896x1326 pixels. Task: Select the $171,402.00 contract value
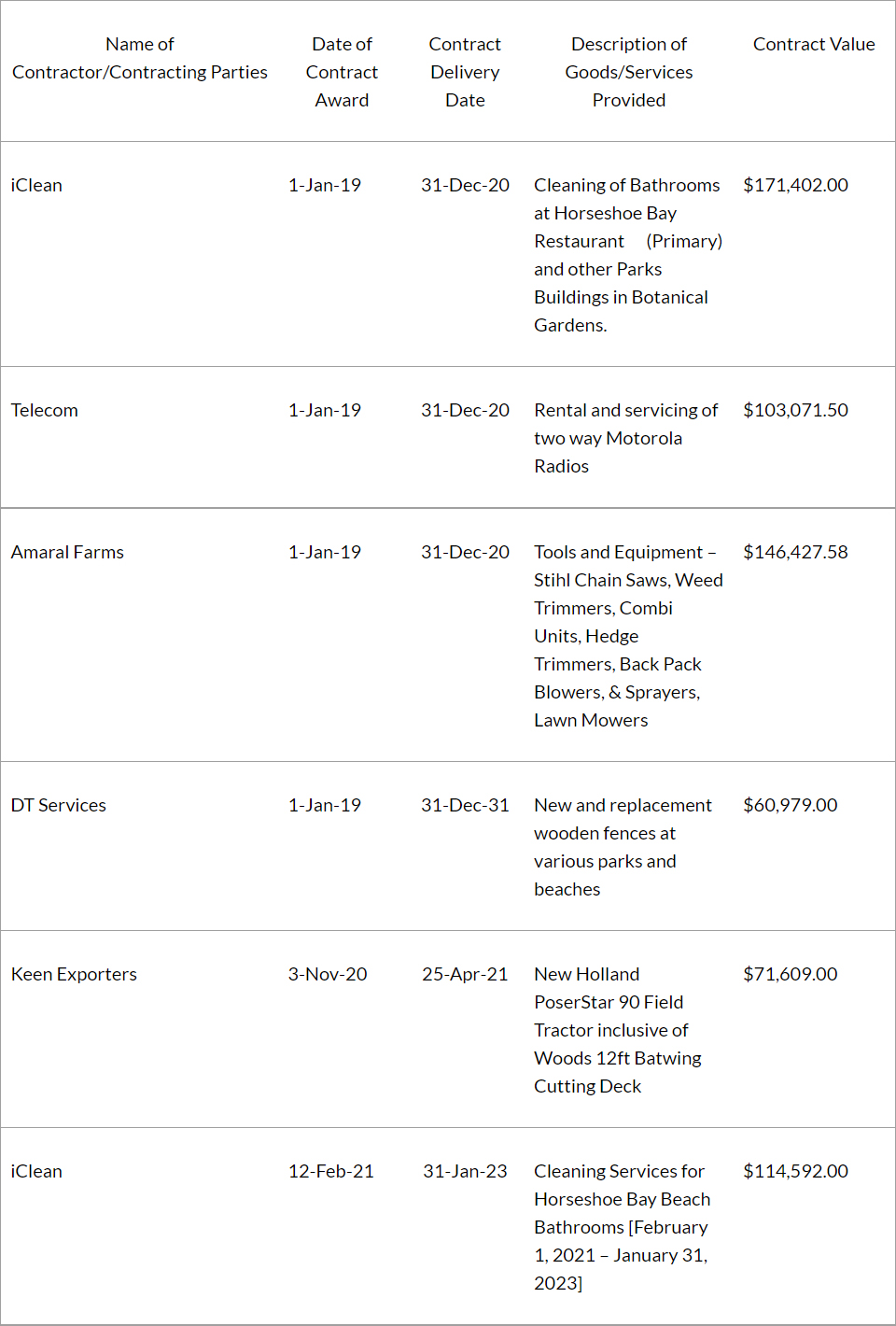pyautogui.click(x=795, y=185)
